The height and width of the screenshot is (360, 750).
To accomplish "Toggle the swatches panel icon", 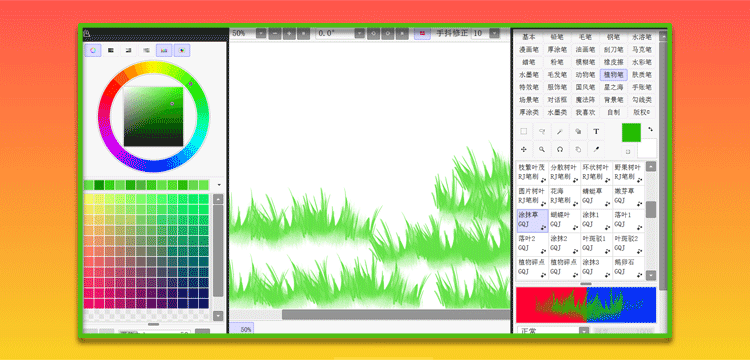I will 164,50.
